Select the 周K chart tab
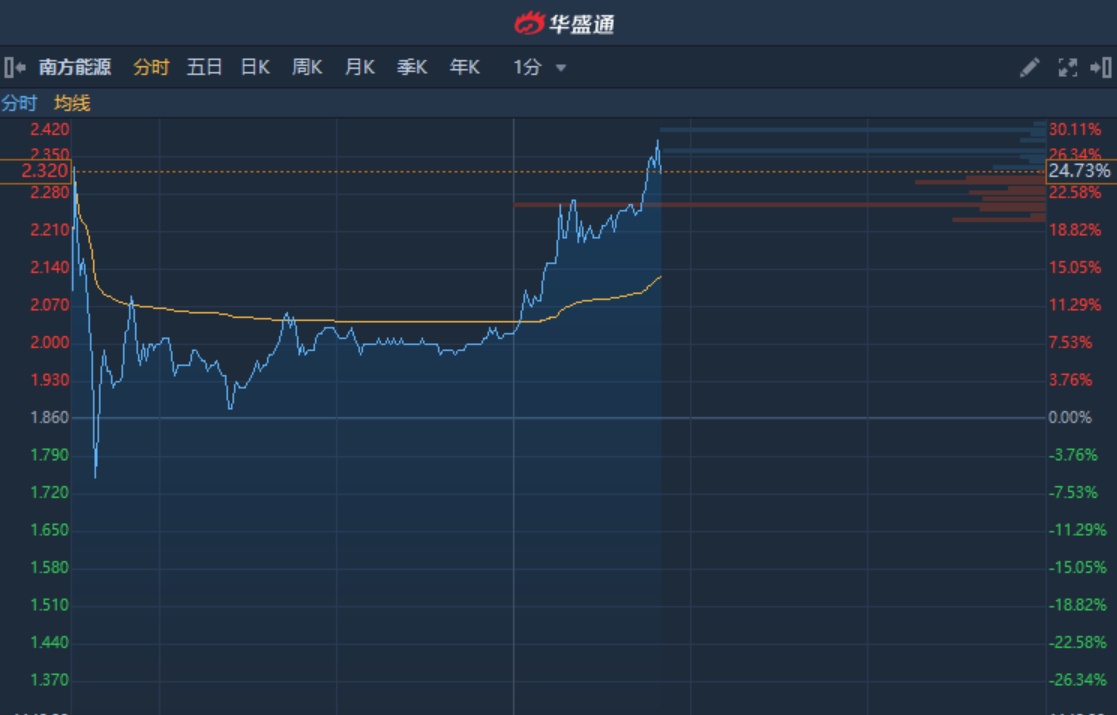This screenshot has height=715, width=1117. [307, 67]
